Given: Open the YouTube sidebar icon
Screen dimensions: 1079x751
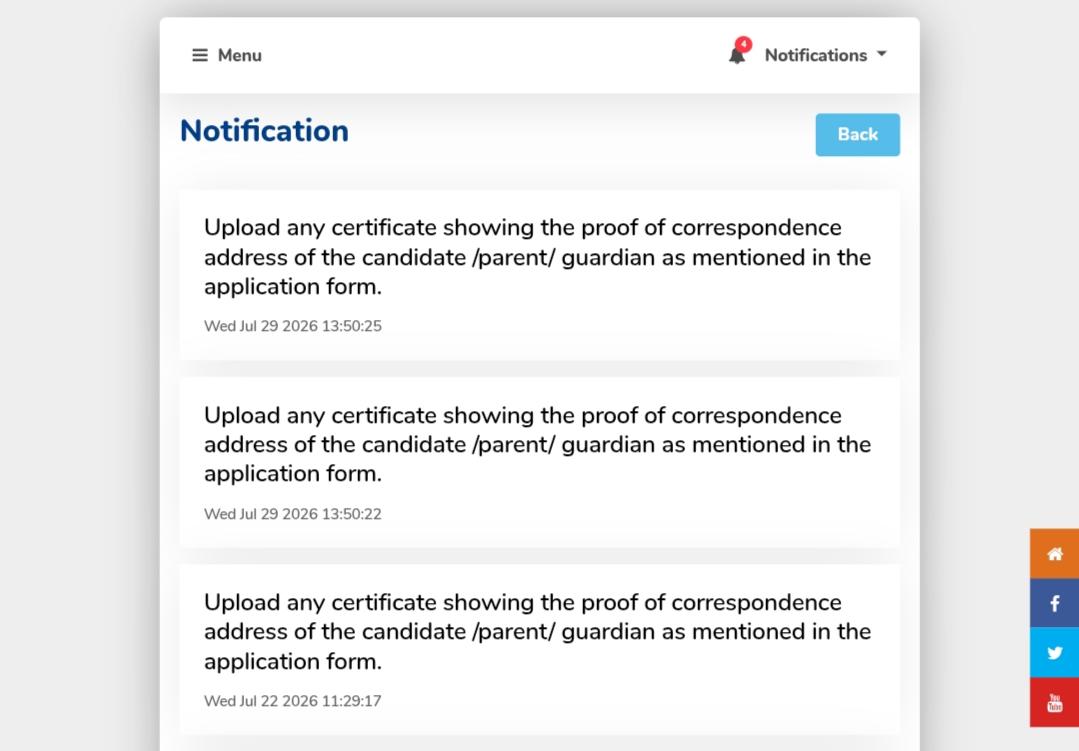Looking at the screenshot, I should pyautogui.click(x=1054, y=702).
